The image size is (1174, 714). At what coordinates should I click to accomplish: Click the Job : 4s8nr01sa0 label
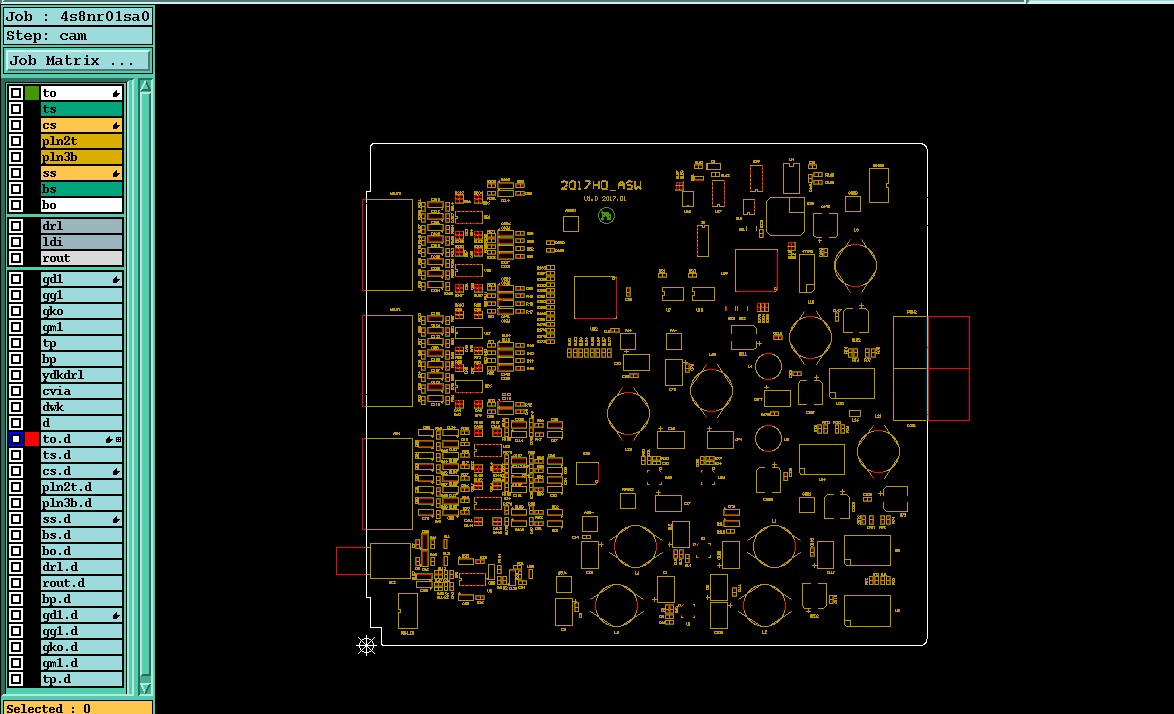78,16
